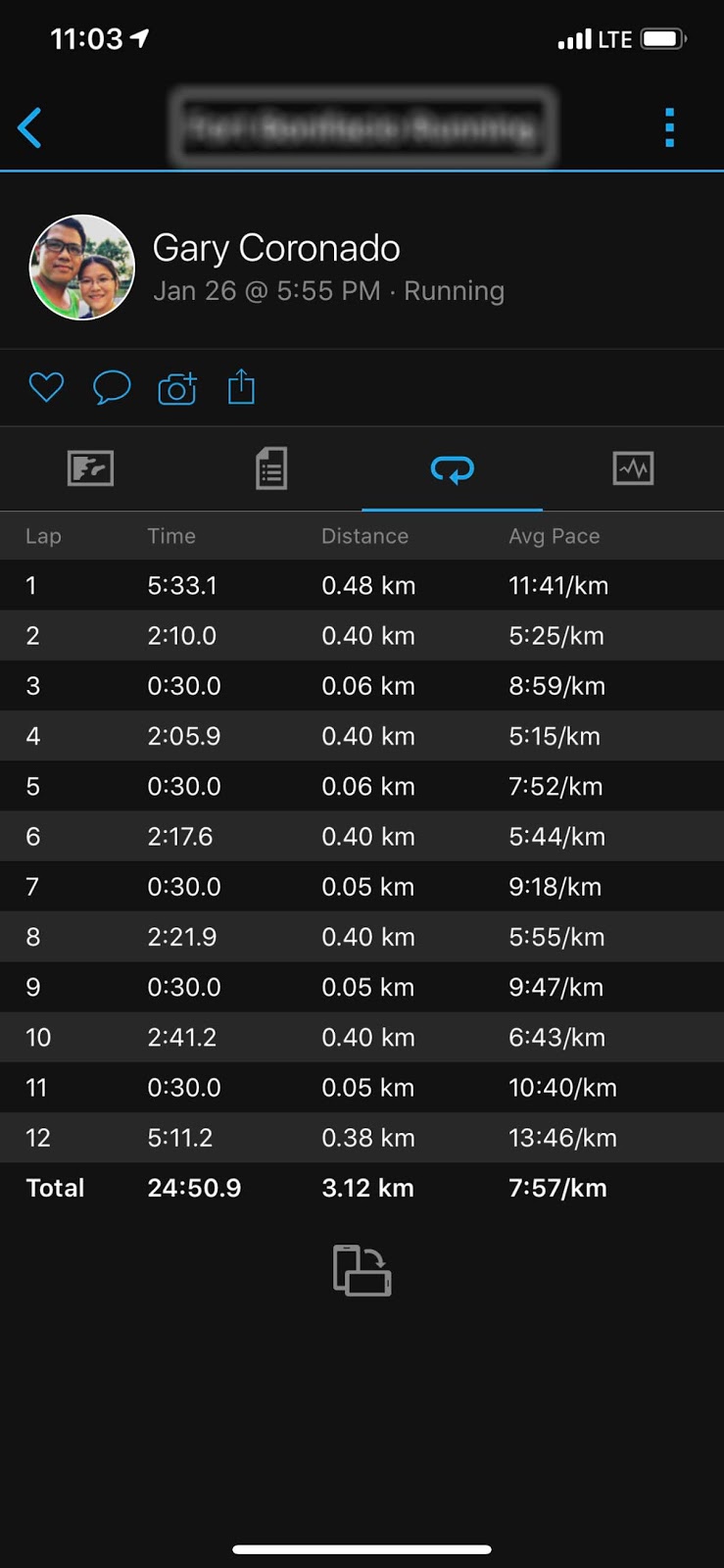
Task: Open the charts graph icon tab
Action: pyautogui.click(x=633, y=468)
